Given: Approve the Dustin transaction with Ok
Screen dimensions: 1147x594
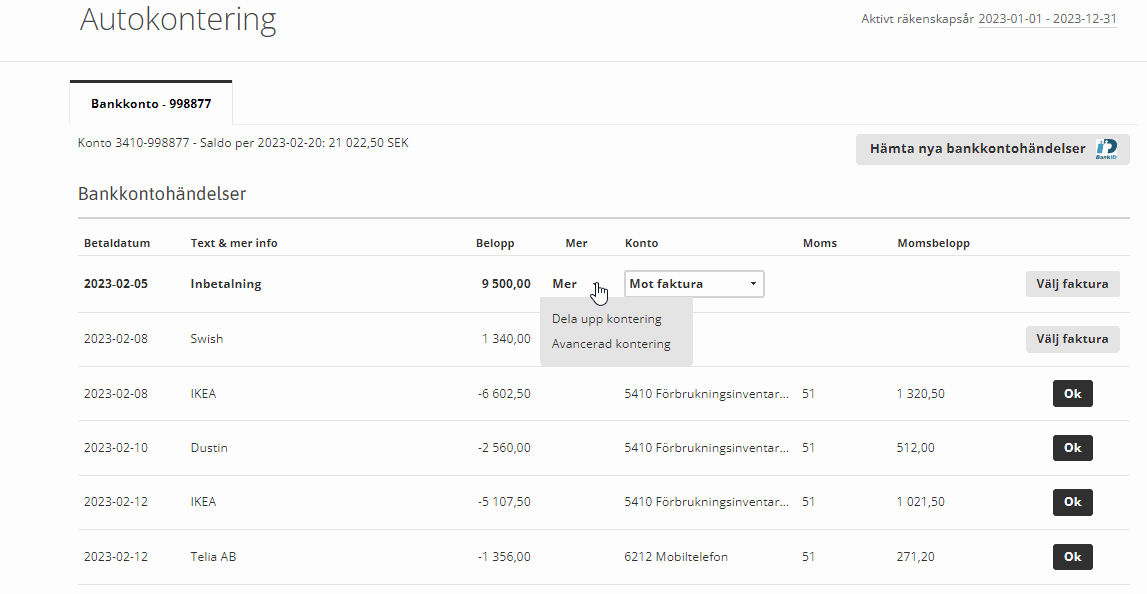Looking at the screenshot, I should coord(1072,448).
